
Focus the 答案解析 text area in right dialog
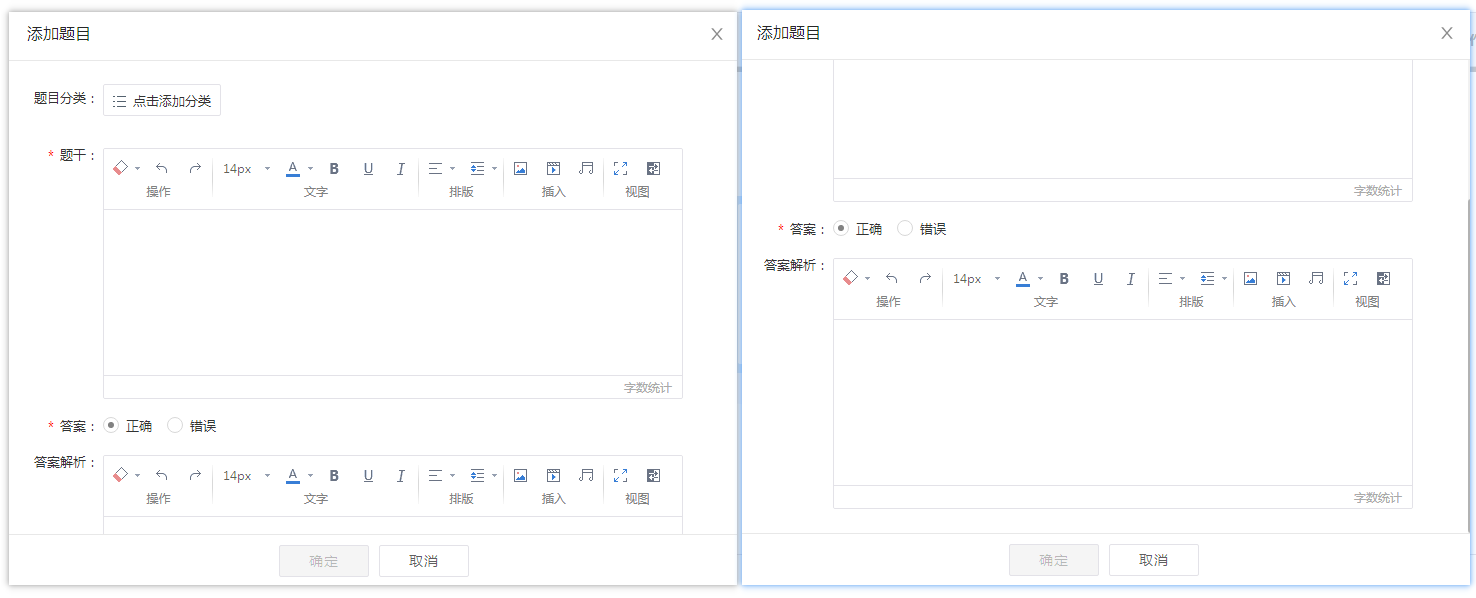1123,402
